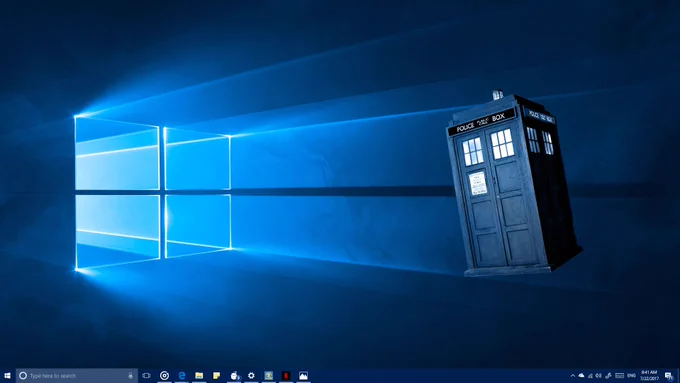Activate the Cortana microphone icon
680x383 pixels.
point(131,376)
